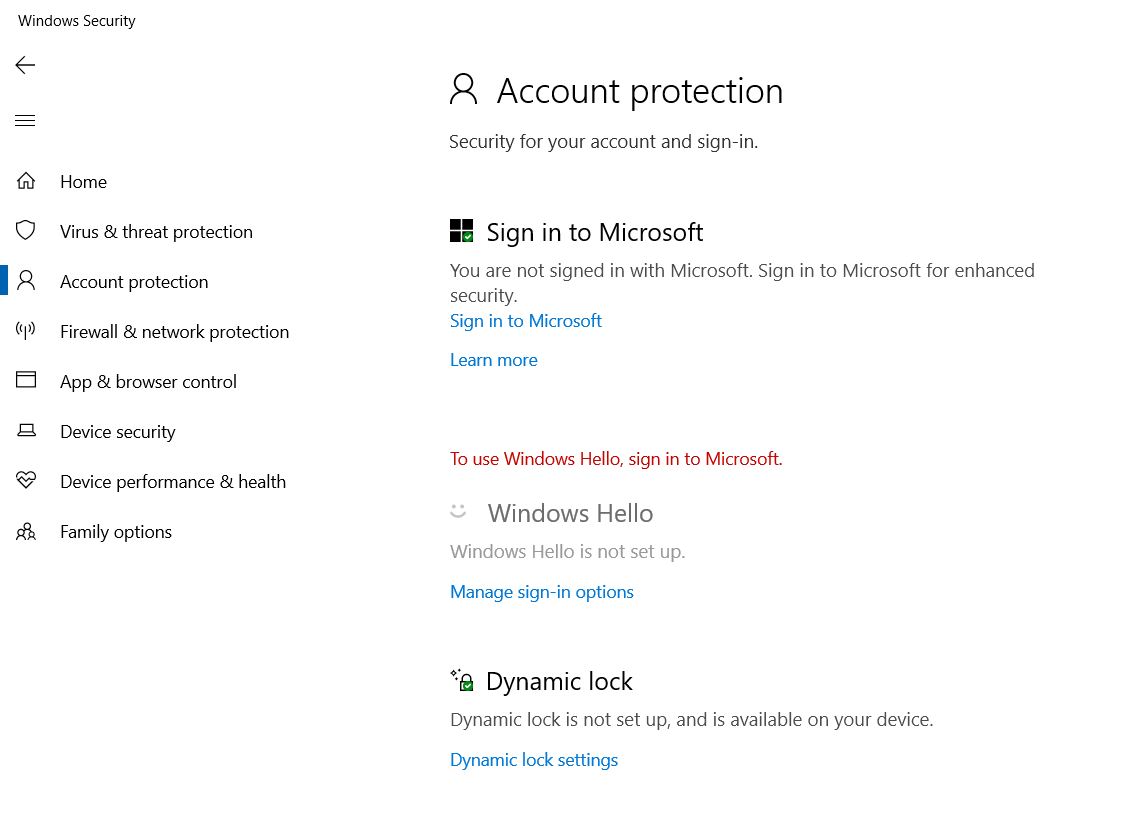
Task: Open Home from the sidebar
Action: tap(83, 182)
